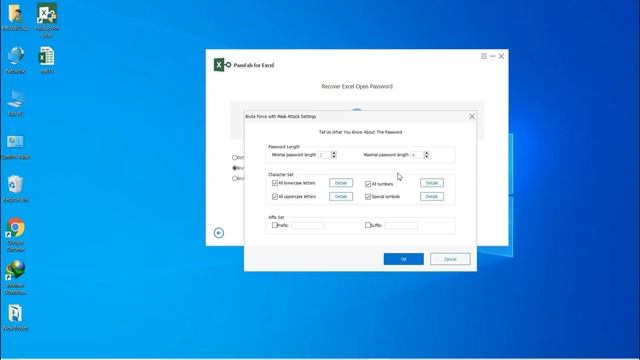
Task: Click the maximal password length field
Action: point(417,155)
